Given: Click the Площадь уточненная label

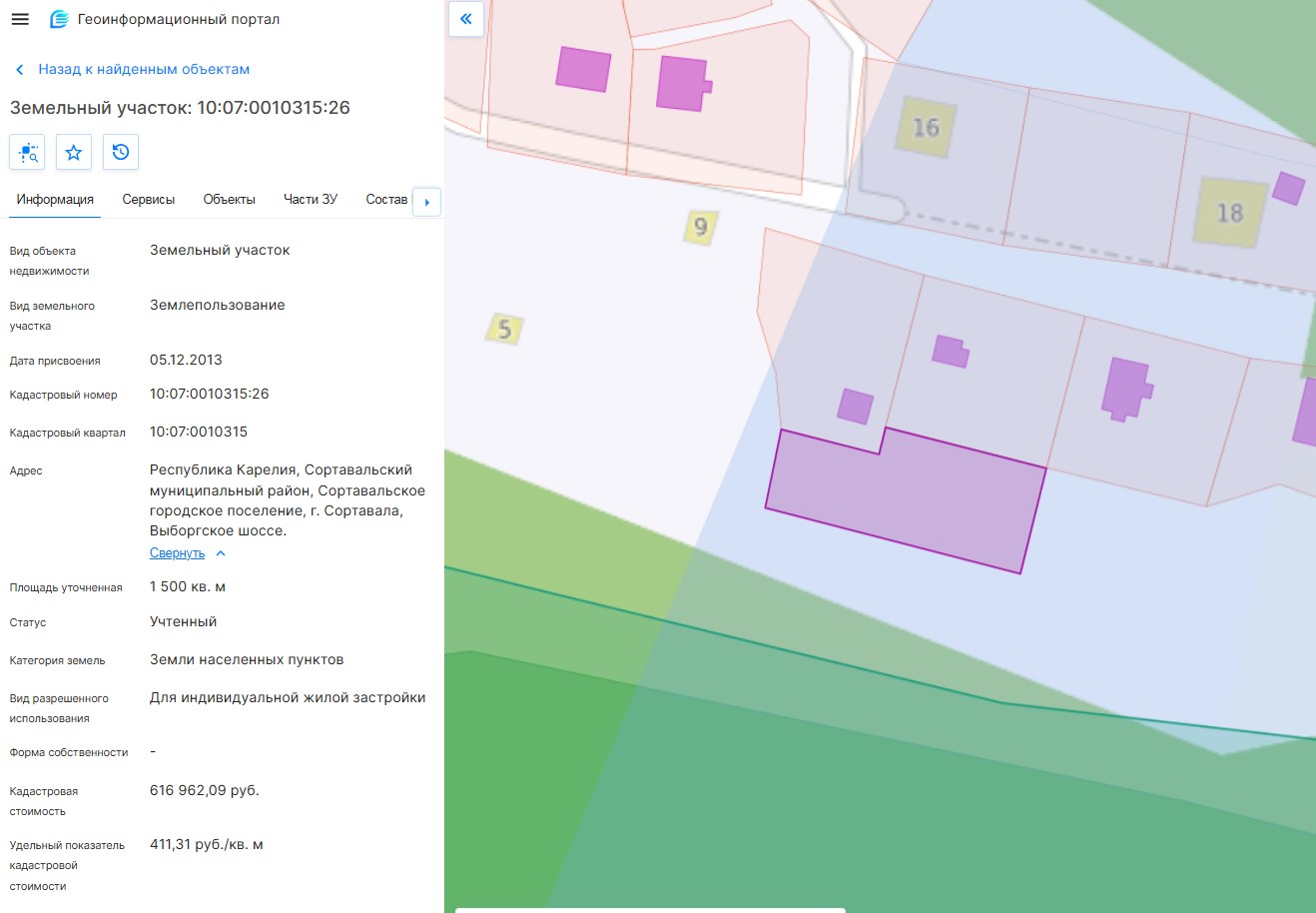Looking at the screenshot, I should click(x=66, y=588).
